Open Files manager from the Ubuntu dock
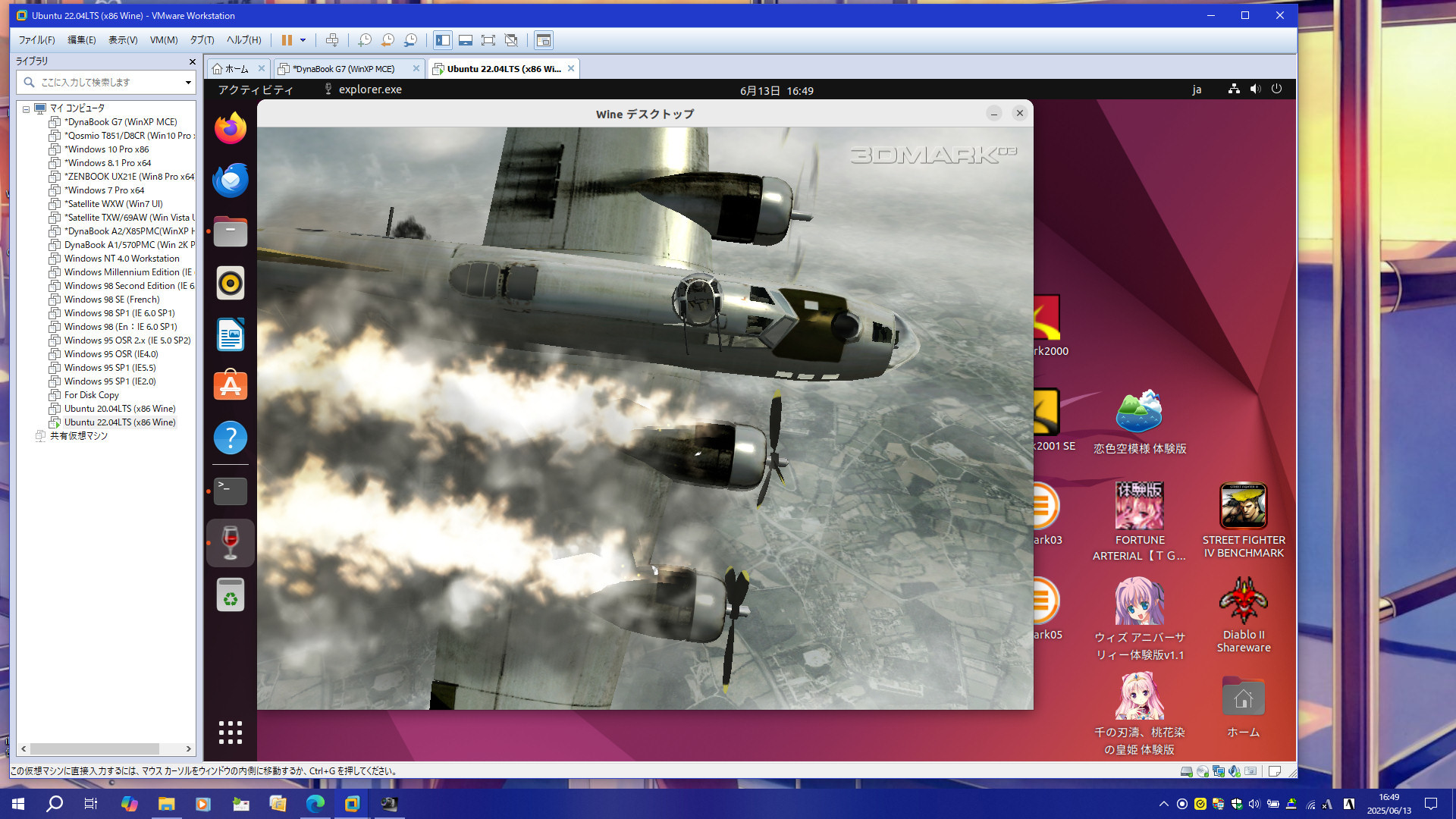Screen dimensions: 1456x819 coord(231,231)
